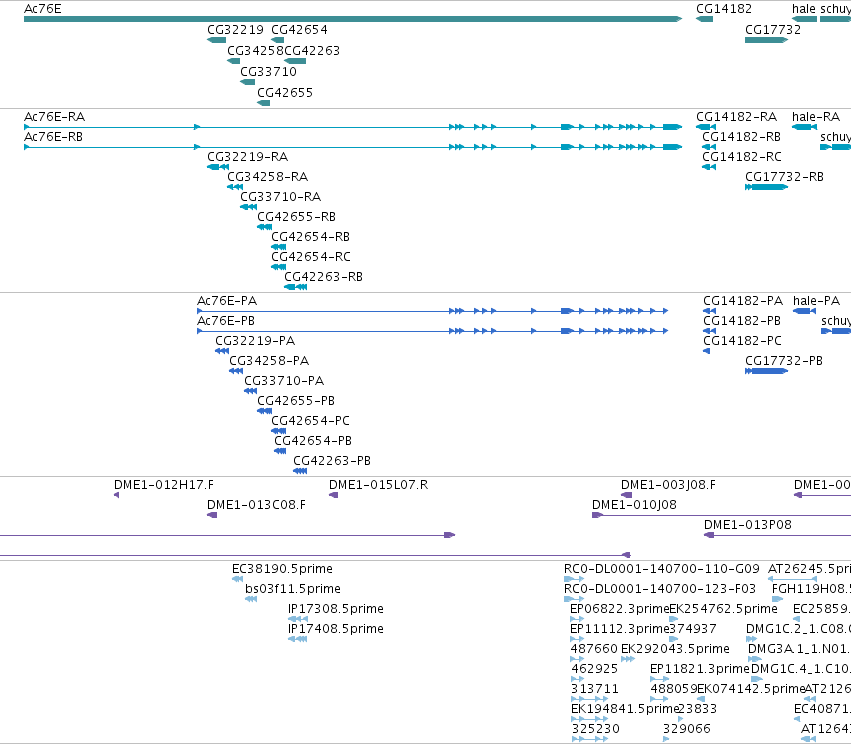Click the DME1-013C08.F clone label

click(257, 505)
